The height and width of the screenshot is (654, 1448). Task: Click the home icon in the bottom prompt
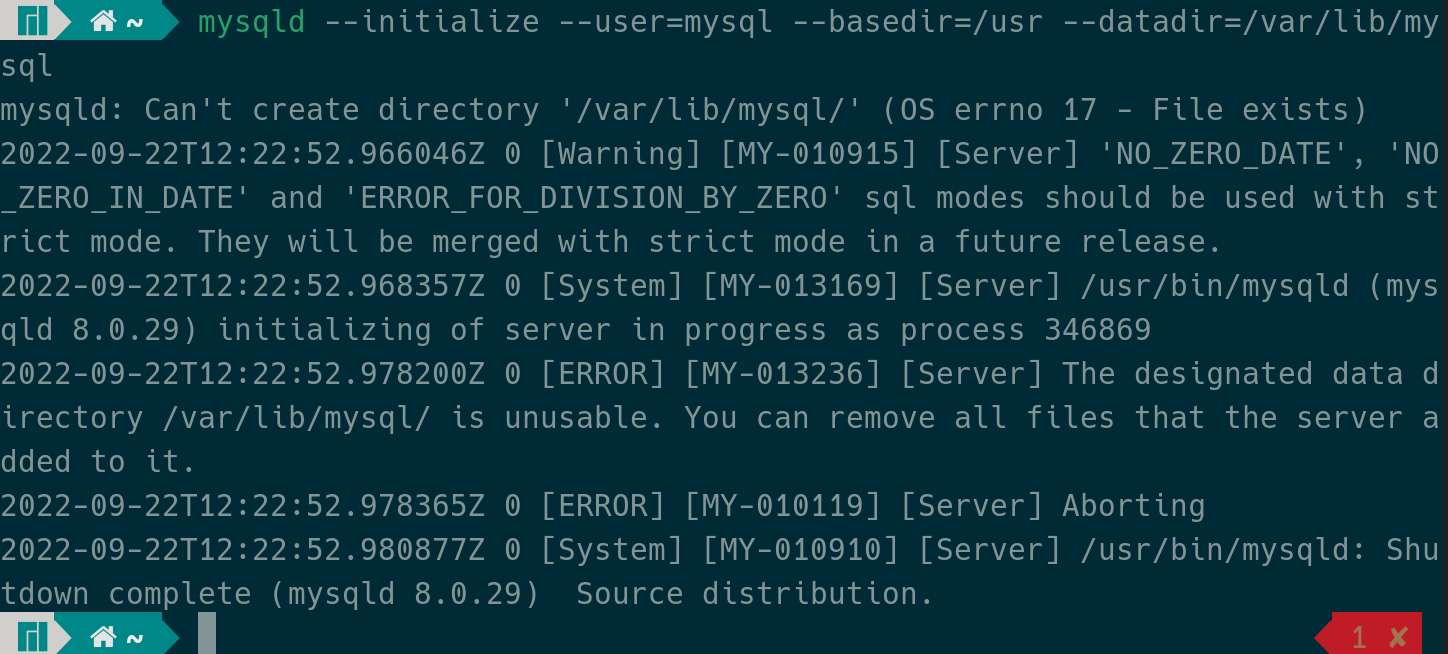(103, 636)
